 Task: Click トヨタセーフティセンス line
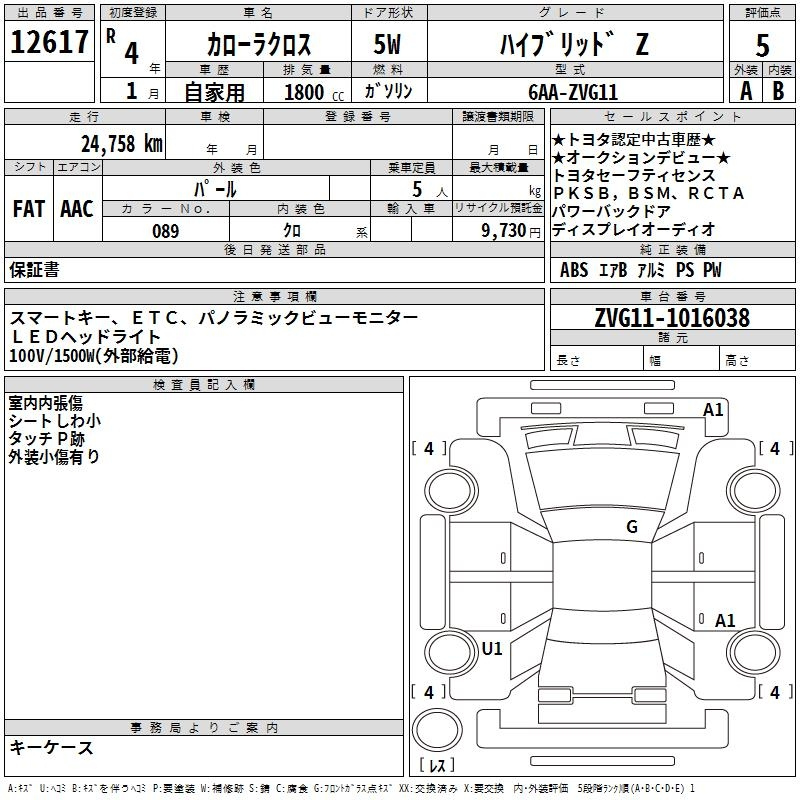[634, 175]
